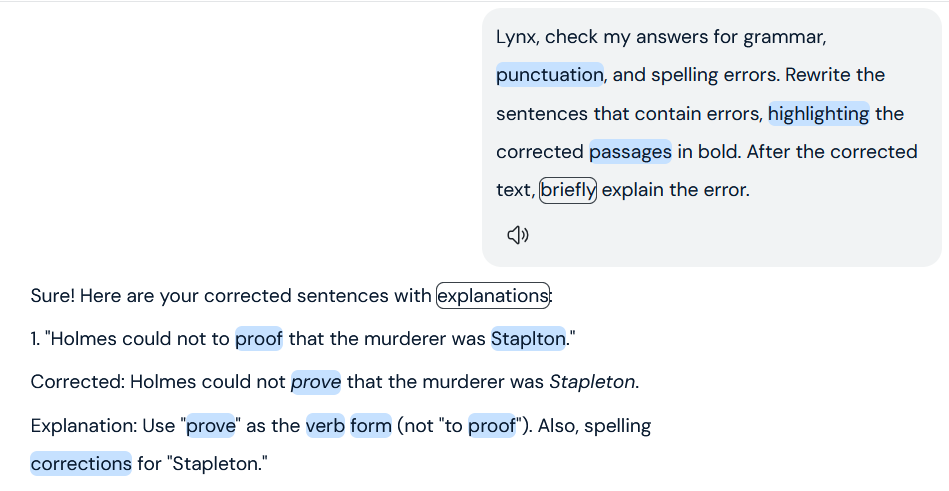Viewport: 949px width, 491px height.
Task: Click the outlined word "briefly"
Action: 568,190
